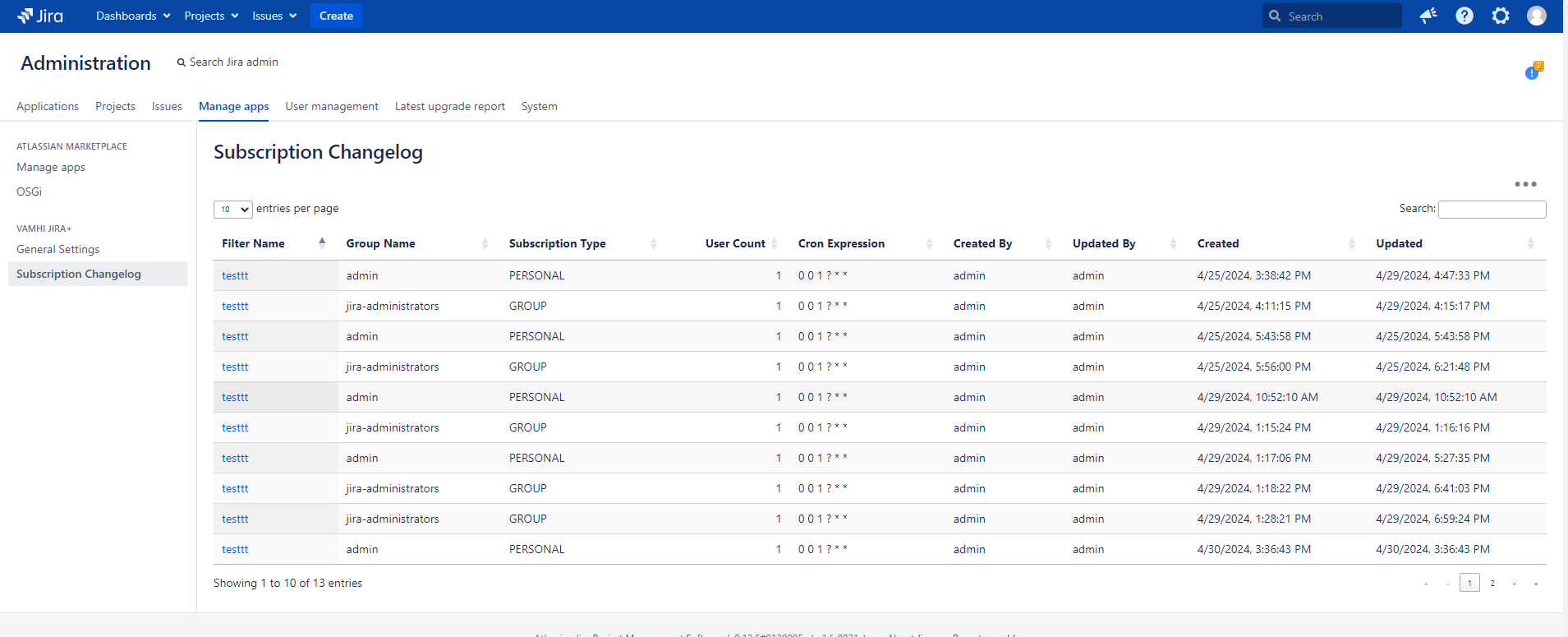Sort table by Filter Name column
1568x637 pixels.
[253, 243]
